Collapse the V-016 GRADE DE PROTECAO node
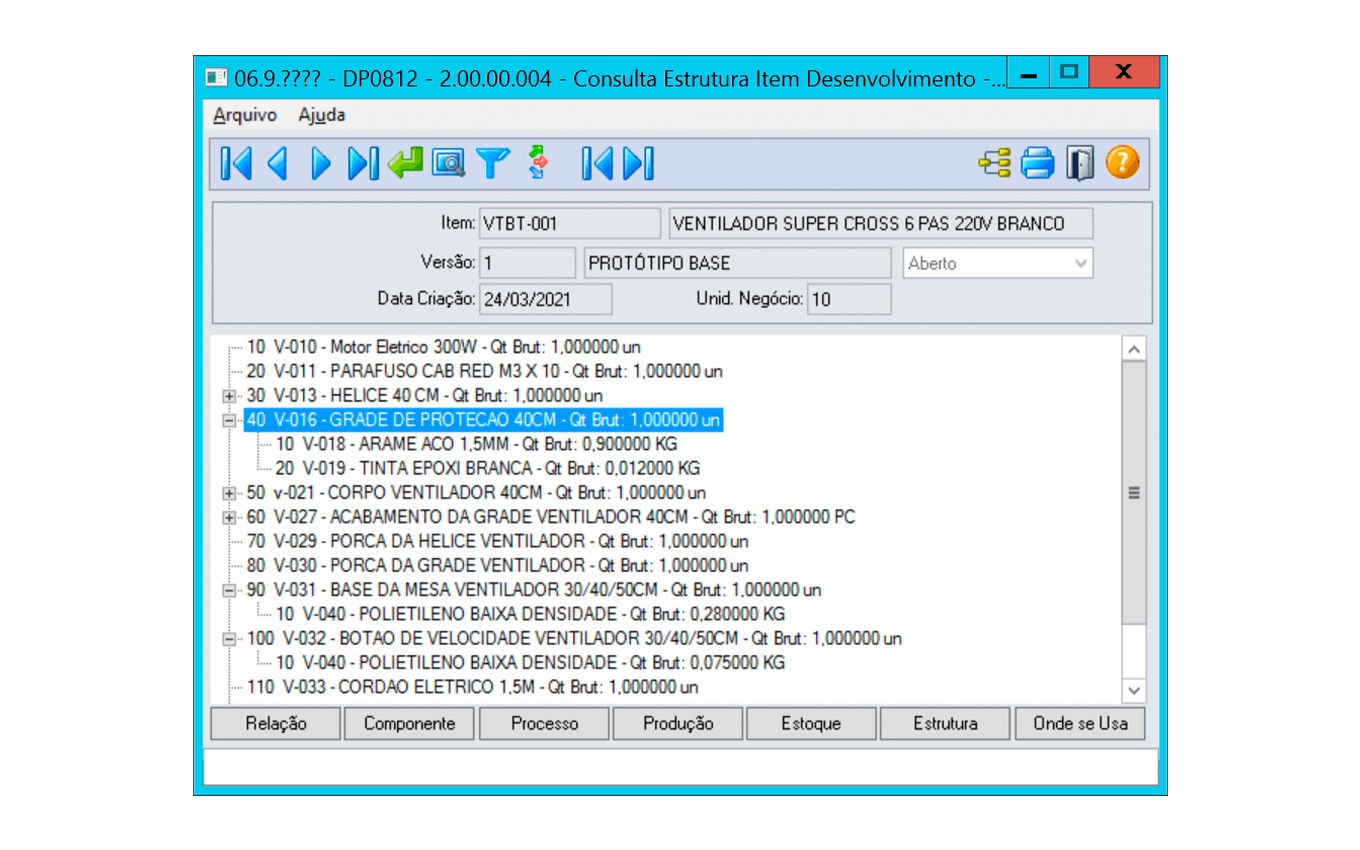1360x850 pixels. (229, 420)
